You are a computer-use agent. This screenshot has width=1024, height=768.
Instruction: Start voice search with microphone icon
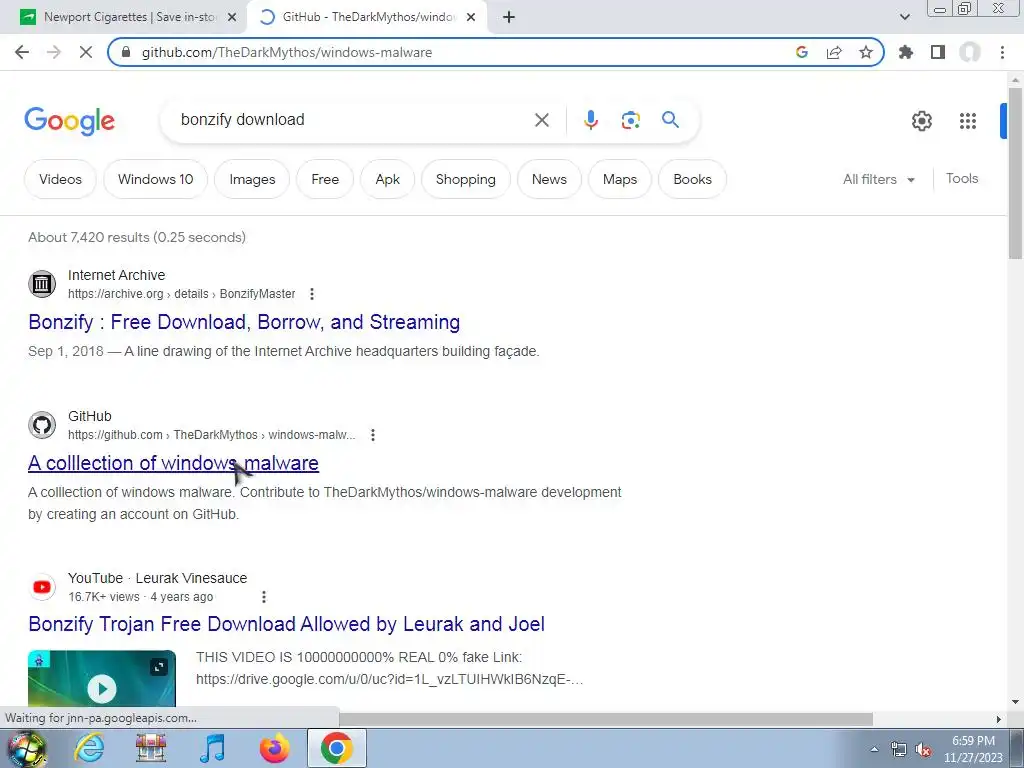[x=590, y=120]
